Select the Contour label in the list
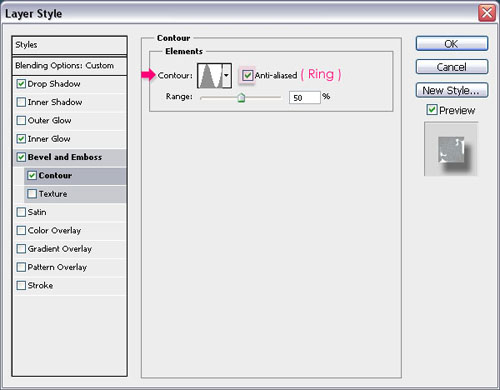This screenshot has width=500, height=390. point(55,175)
